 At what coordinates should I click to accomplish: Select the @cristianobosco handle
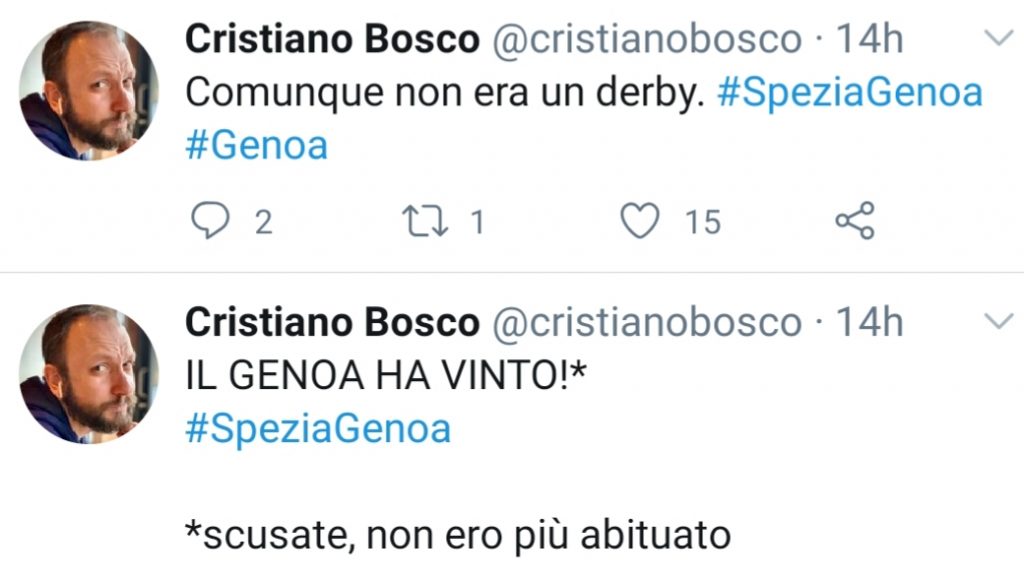pyautogui.click(x=650, y=38)
